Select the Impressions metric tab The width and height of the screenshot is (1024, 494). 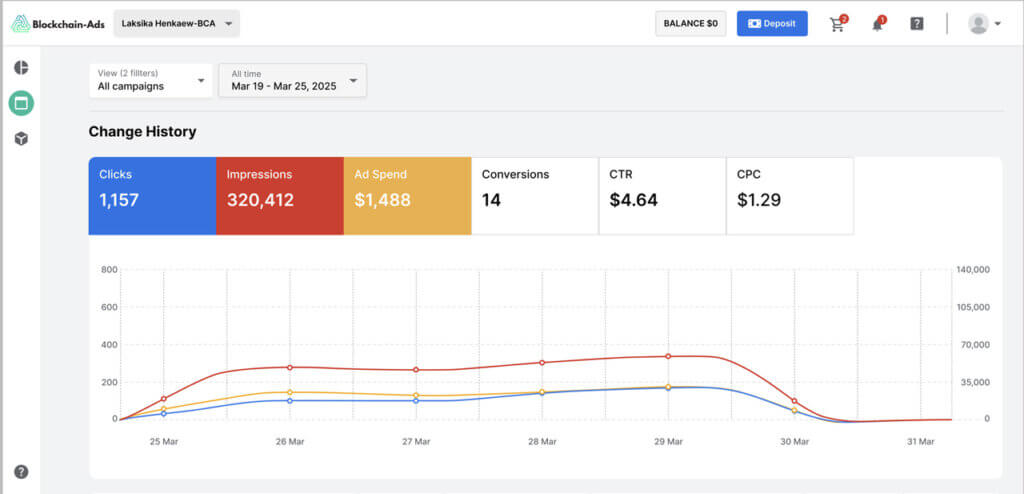pyautogui.click(x=280, y=195)
